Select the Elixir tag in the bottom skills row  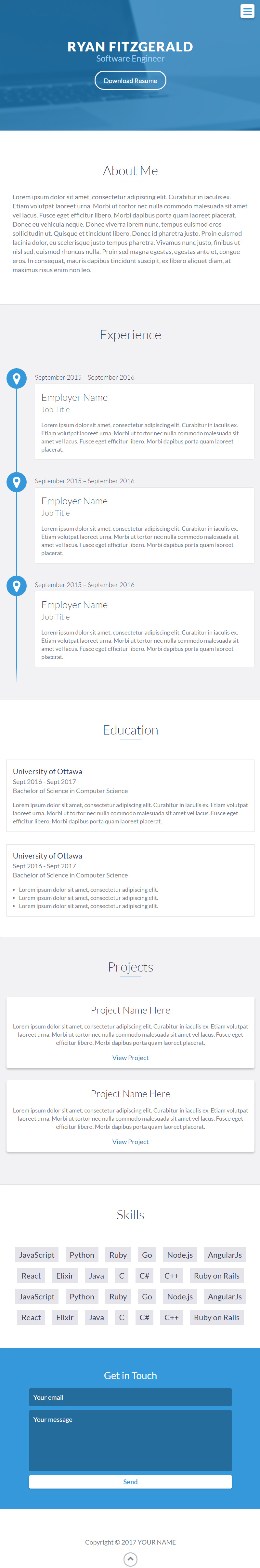point(64,1317)
